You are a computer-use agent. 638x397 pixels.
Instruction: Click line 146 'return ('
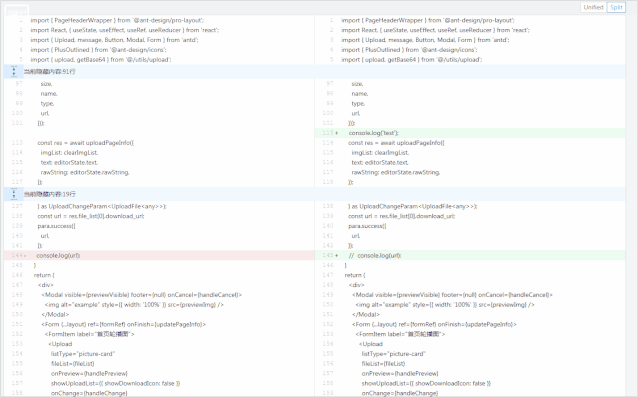(x=44, y=275)
